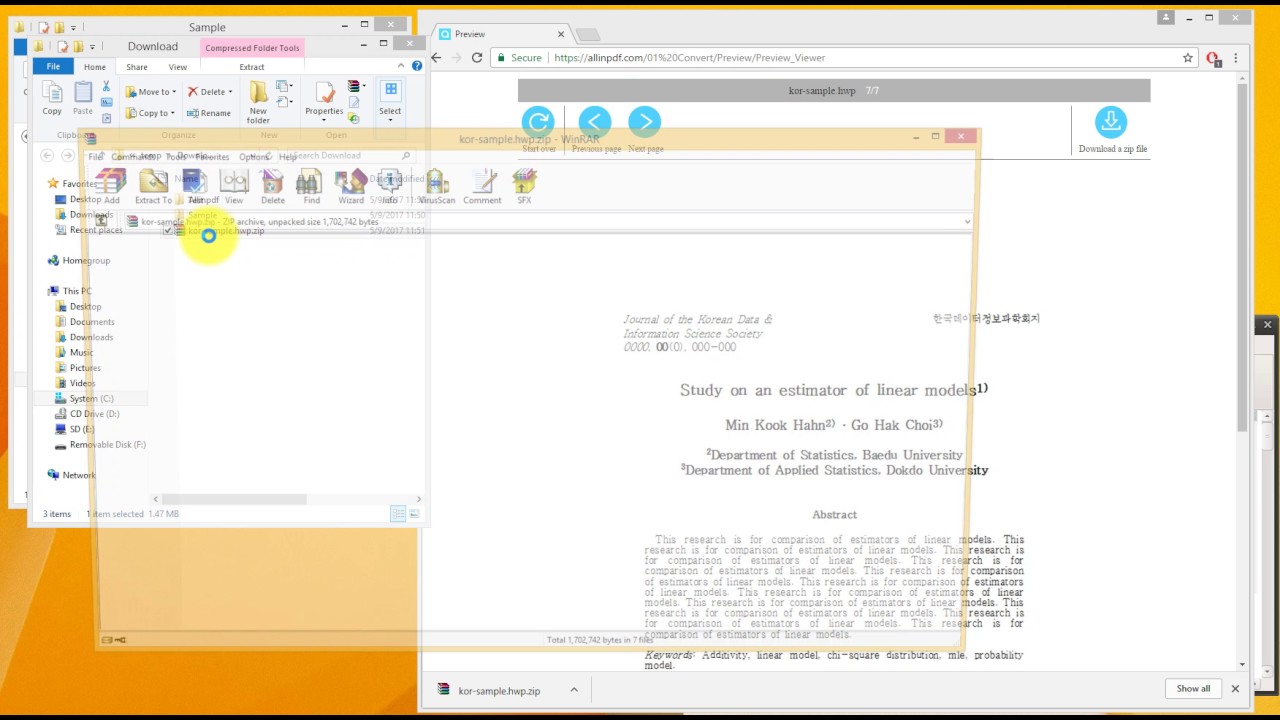Open new Chrome tab
1280x720 pixels.
(588, 35)
